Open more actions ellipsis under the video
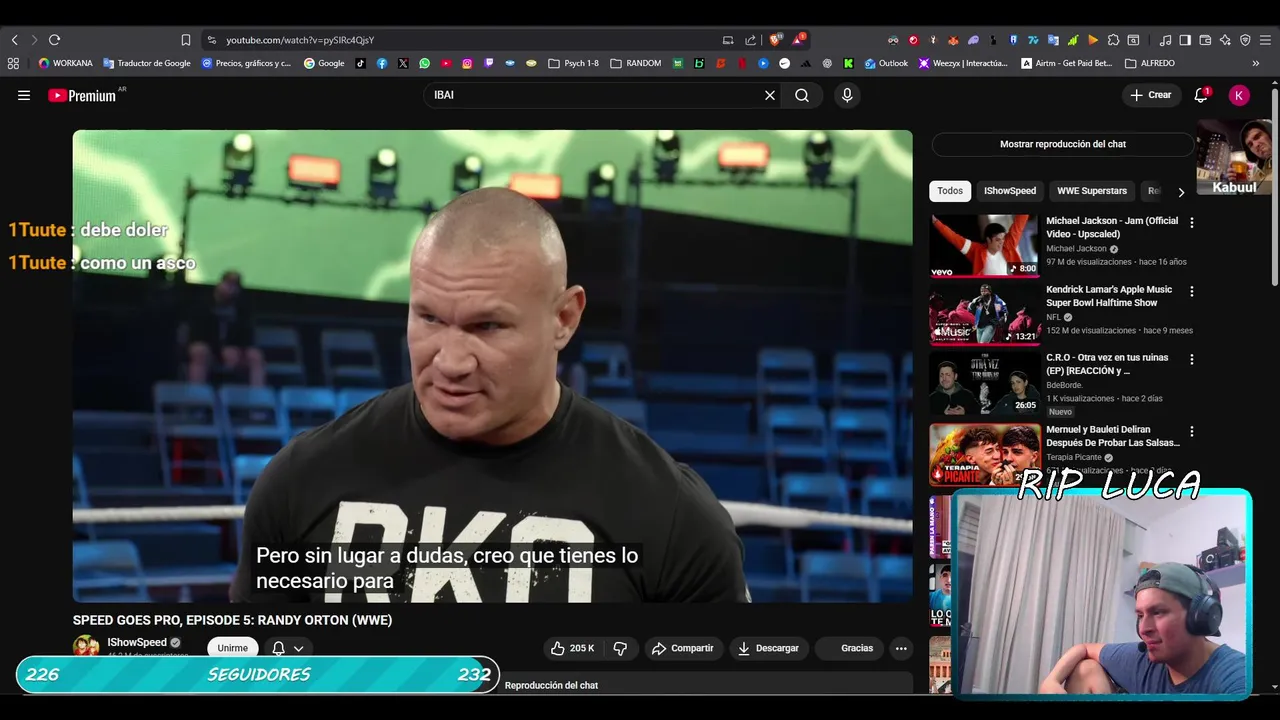This screenshot has width=1280, height=720. click(x=901, y=648)
